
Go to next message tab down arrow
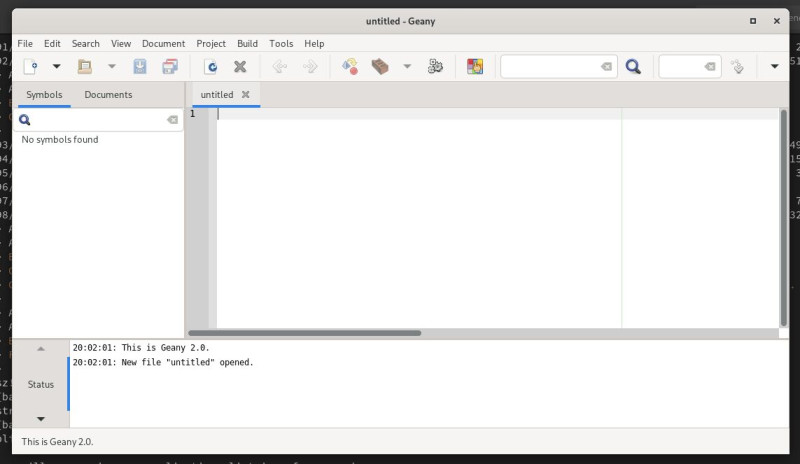(x=41, y=419)
